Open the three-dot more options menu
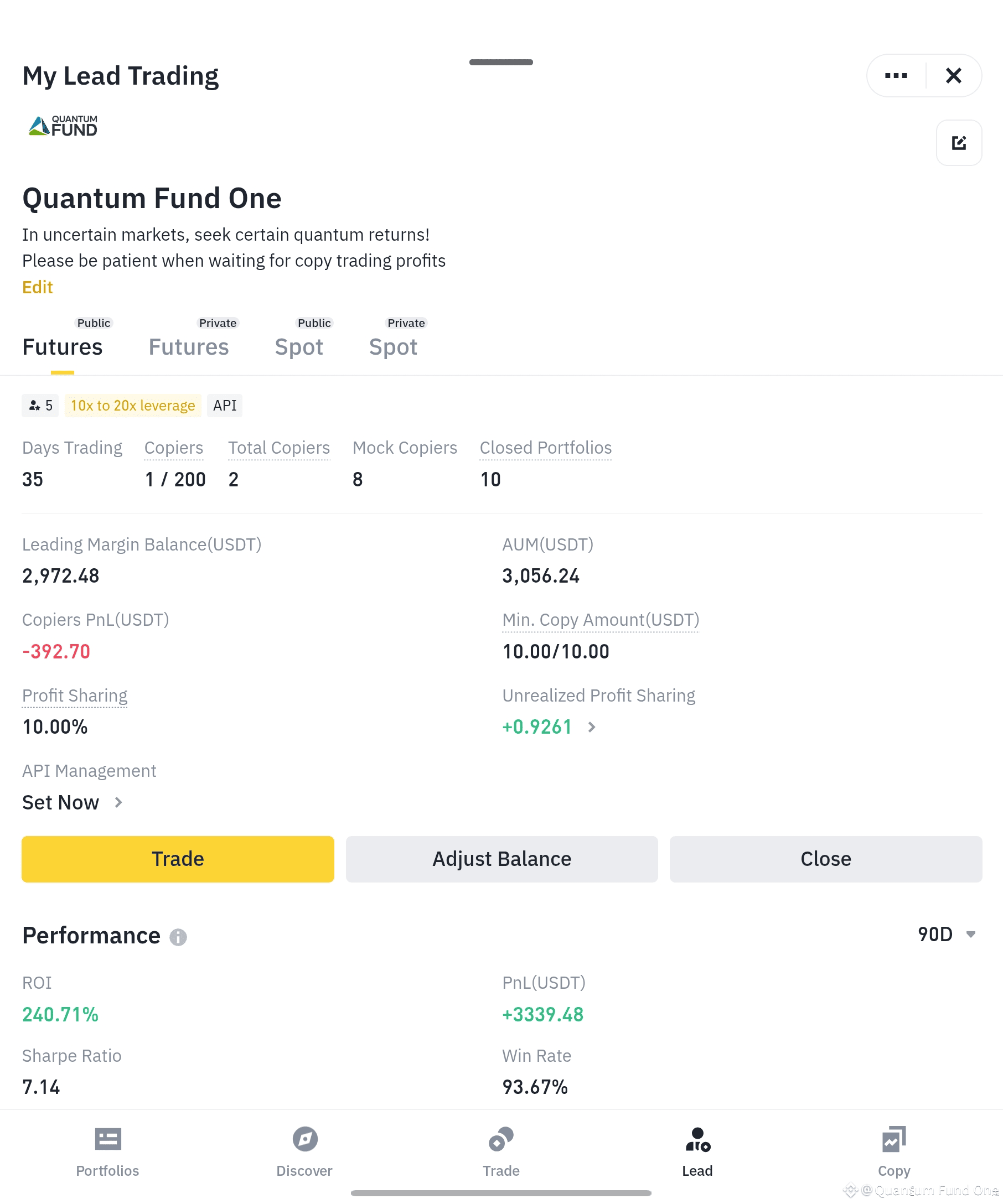Image resolution: width=1003 pixels, height=1204 pixels. click(x=896, y=76)
